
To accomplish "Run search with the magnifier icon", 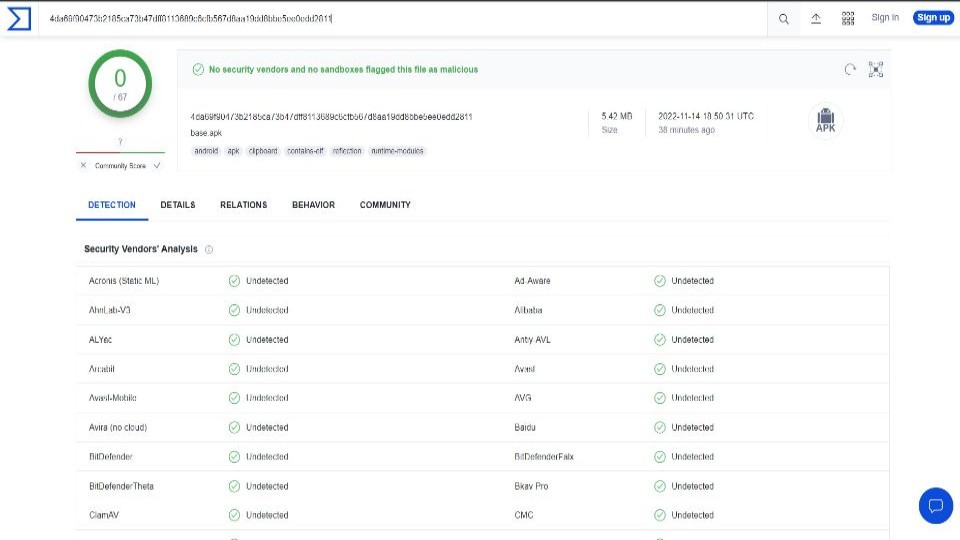I will [x=784, y=19].
